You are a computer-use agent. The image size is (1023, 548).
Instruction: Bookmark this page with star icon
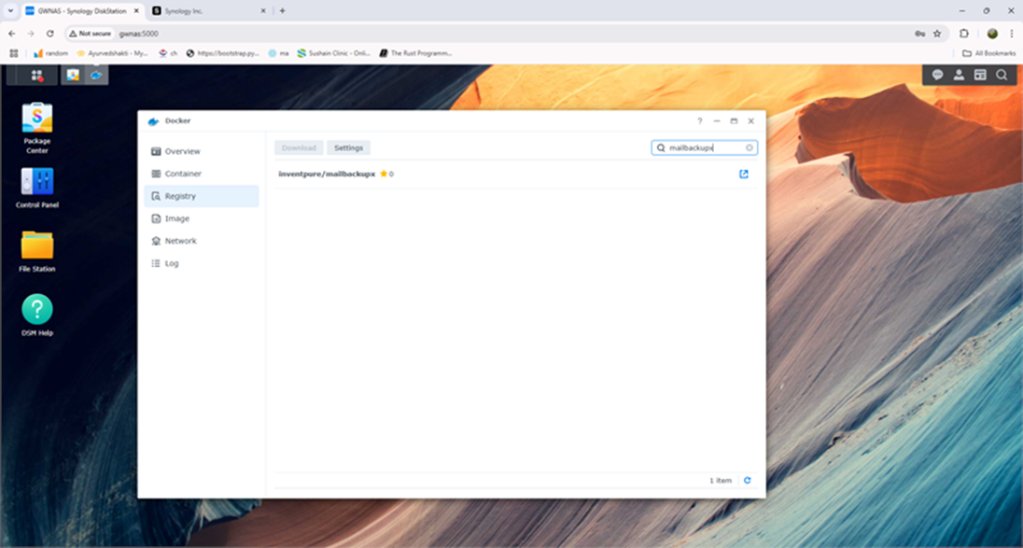[937, 33]
